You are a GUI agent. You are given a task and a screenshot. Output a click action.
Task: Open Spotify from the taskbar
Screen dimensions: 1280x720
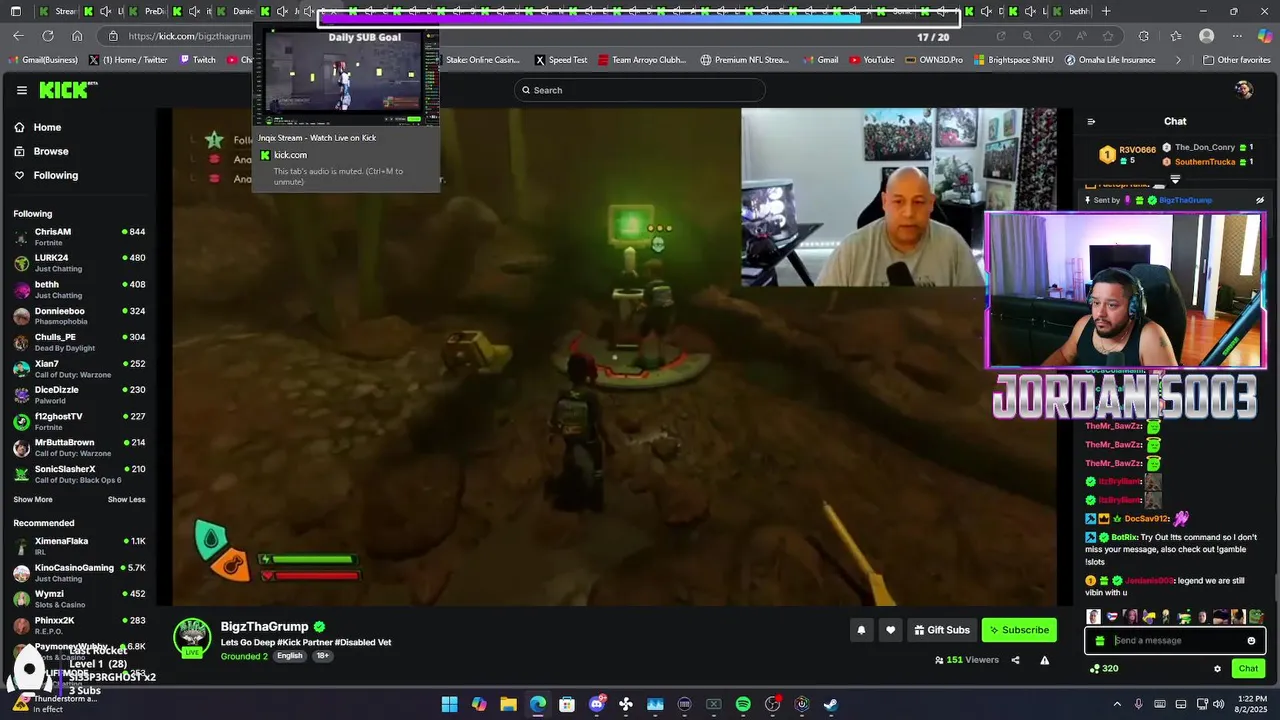pos(743,704)
